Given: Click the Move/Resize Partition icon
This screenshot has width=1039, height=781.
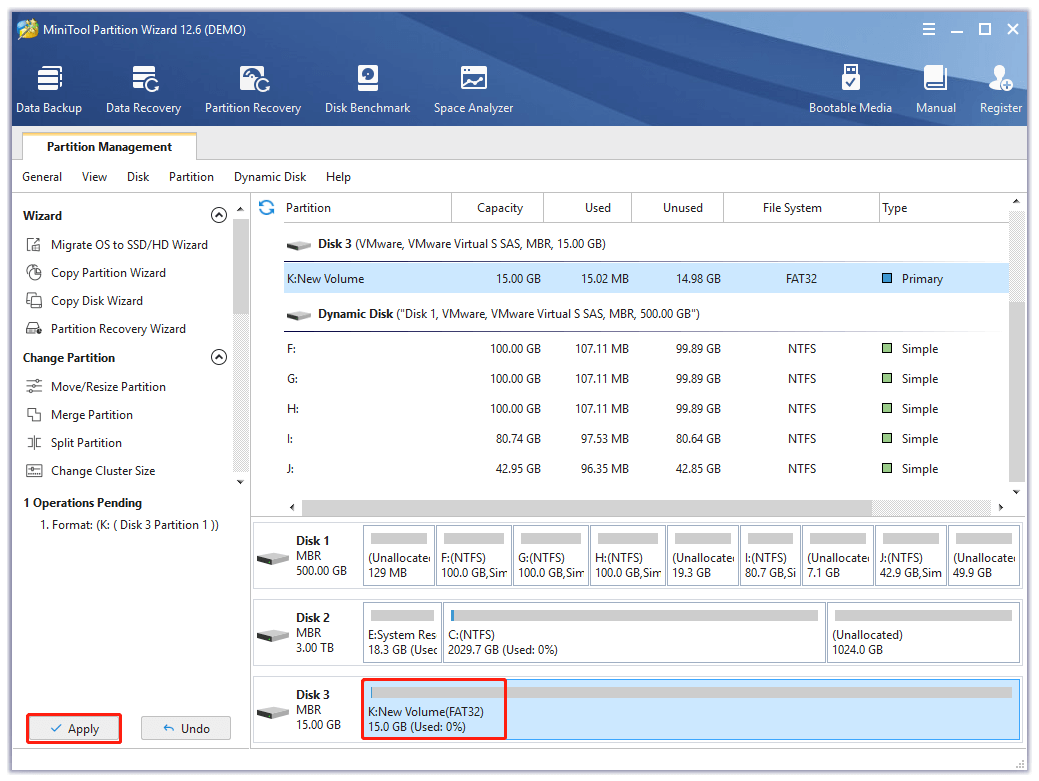Looking at the screenshot, I should tap(34, 386).
